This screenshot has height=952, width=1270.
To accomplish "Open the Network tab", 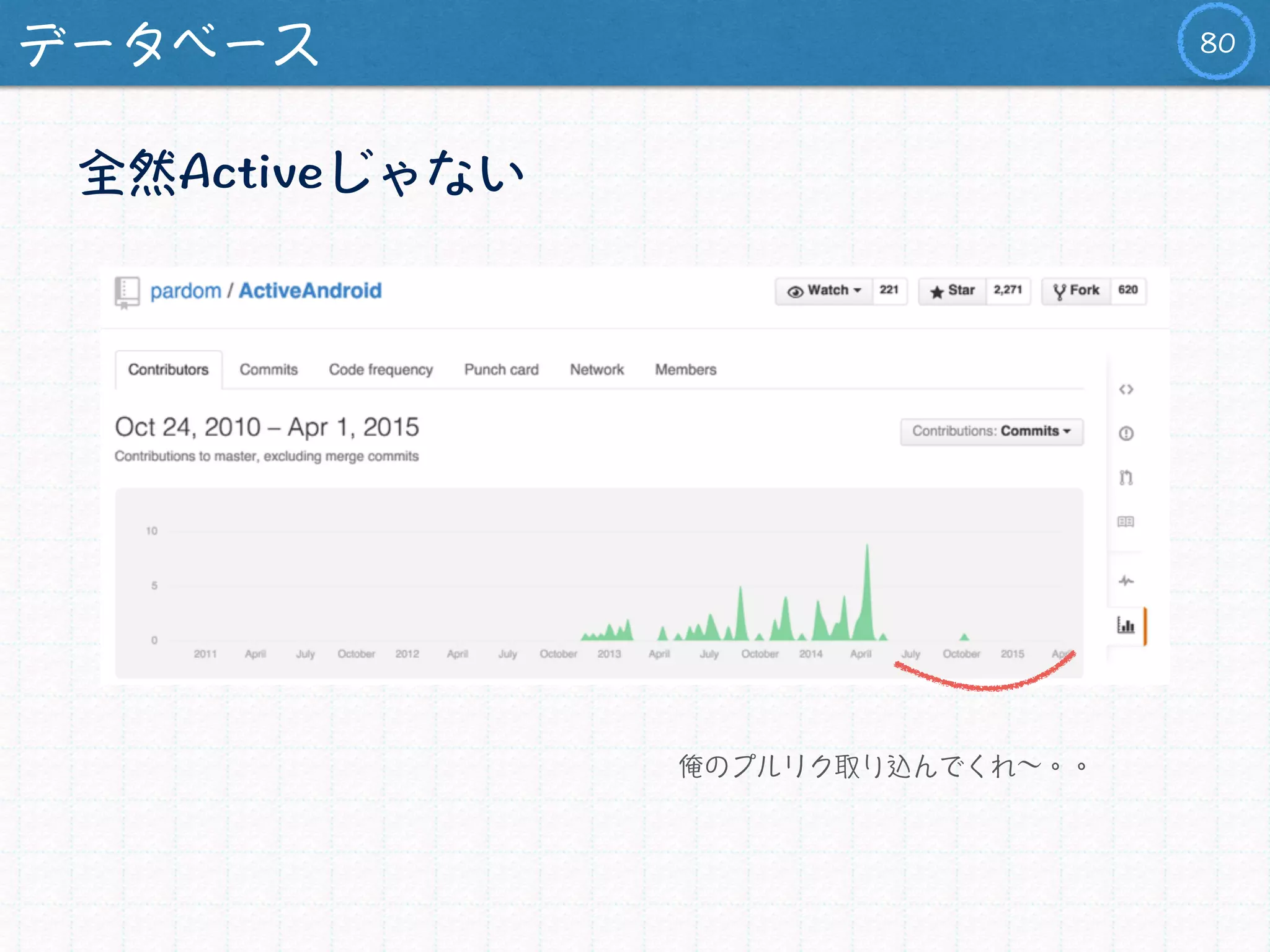I will pyautogui.click(x=597, y=370).
